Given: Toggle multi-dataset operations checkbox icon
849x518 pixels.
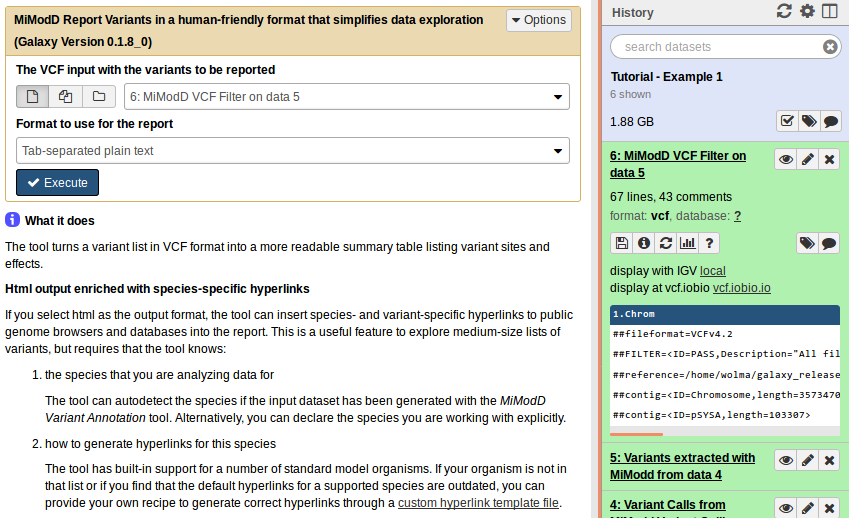Looking at the screenshot, I should tap(787, 121).
